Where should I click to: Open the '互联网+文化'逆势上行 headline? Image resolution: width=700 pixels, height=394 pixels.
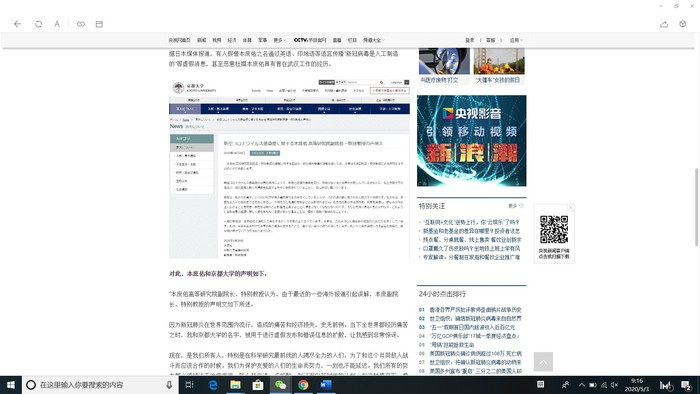(471, 222)
